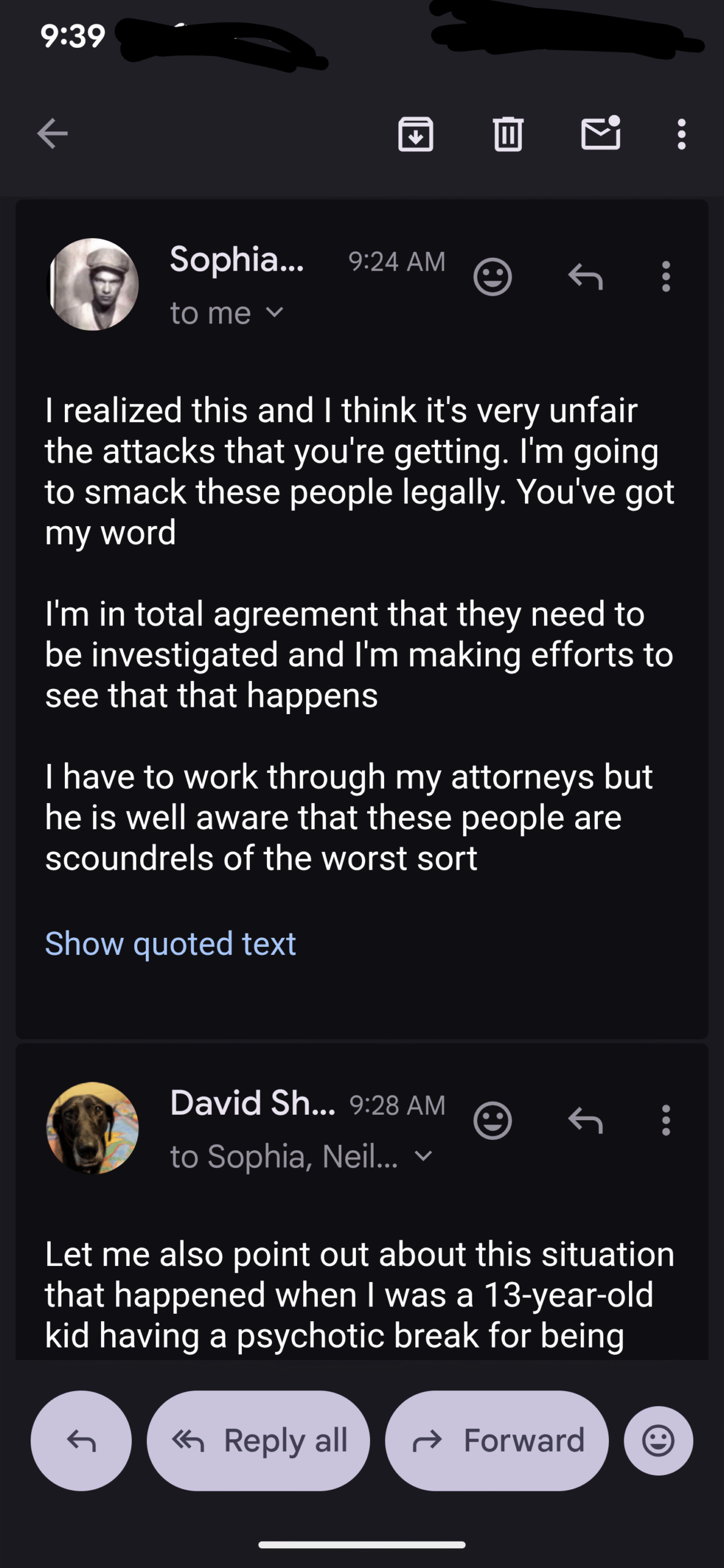Delete the conversation with trash icon
The width and height of the screenshot is (724, 1568).
508,134
